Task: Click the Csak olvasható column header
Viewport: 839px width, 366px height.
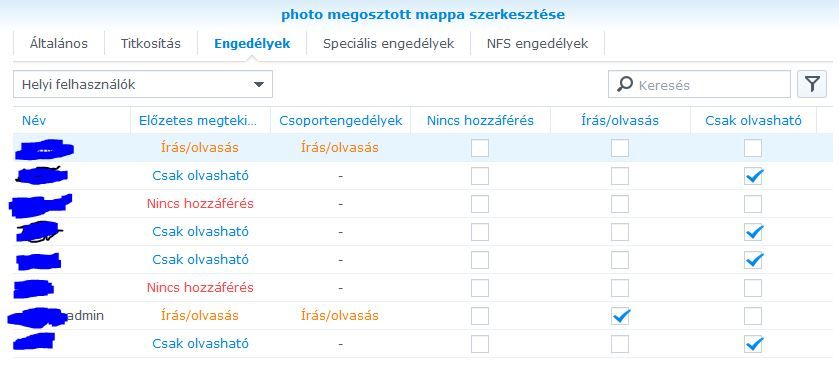Action: (753, 120)
